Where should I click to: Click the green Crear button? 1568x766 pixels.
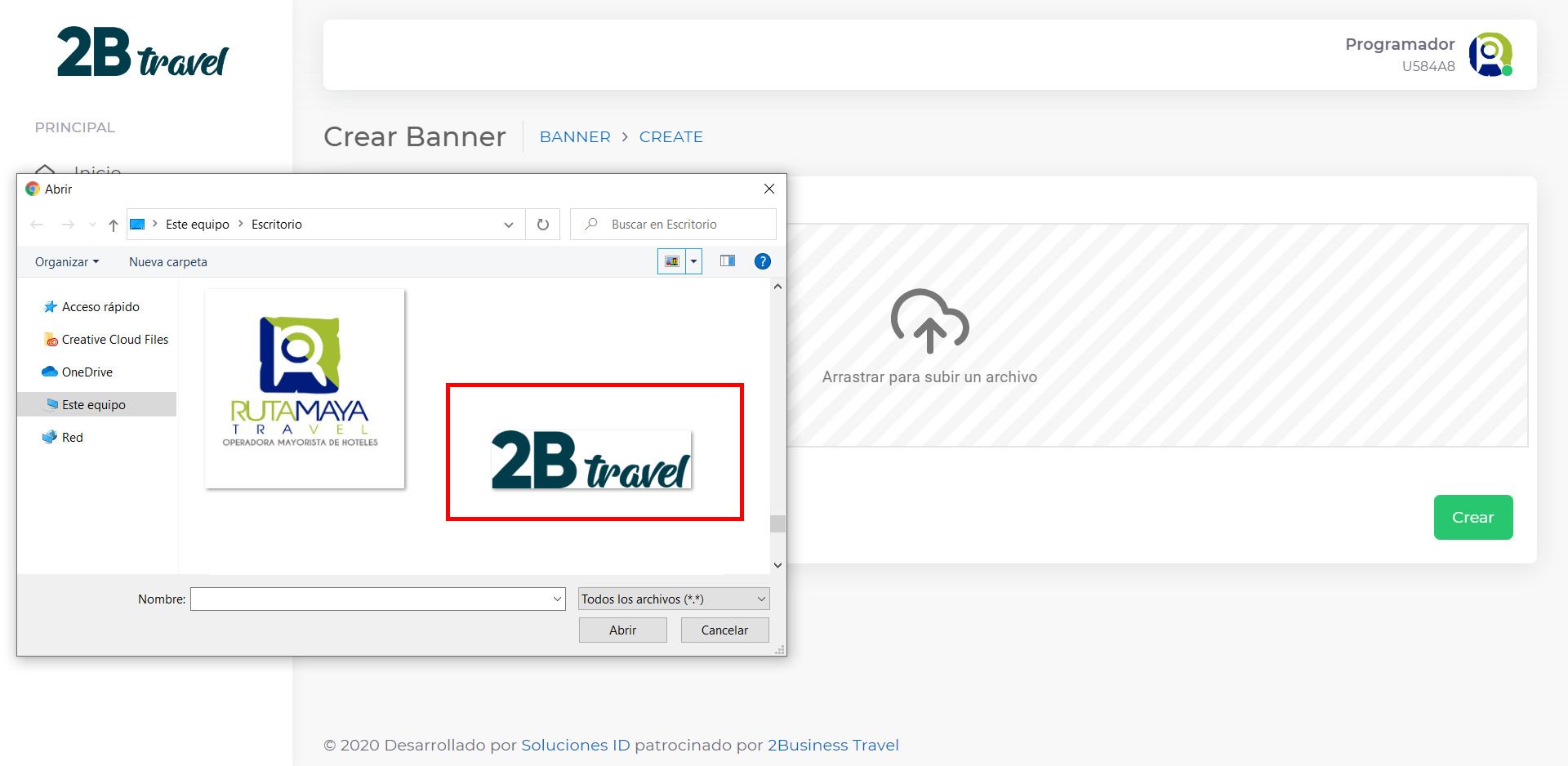click(x=1473, y=518)
